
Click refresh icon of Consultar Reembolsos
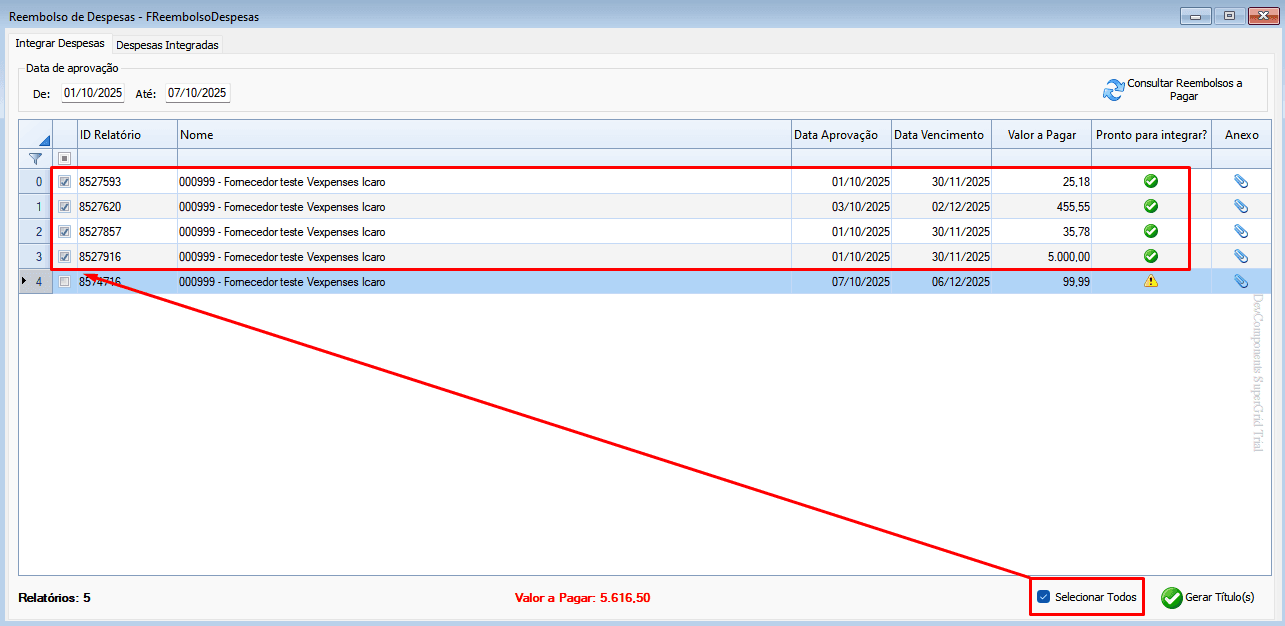coord(1113,90)
